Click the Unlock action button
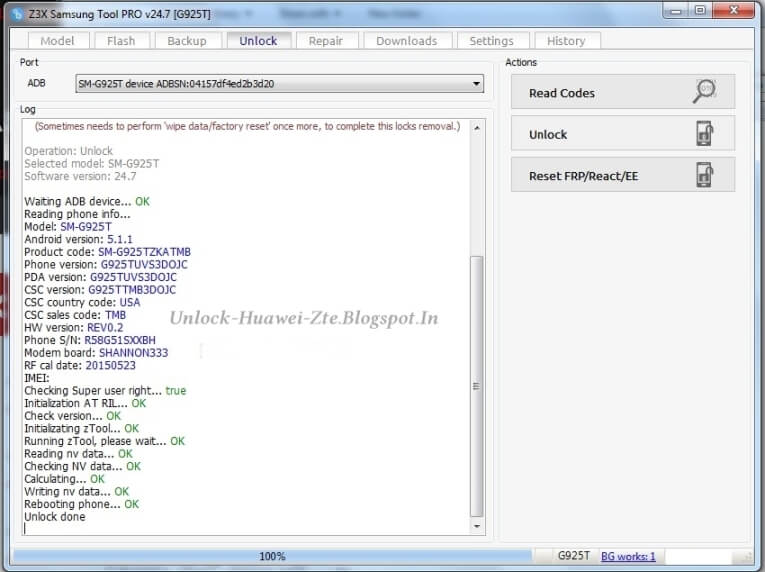The width and height of the screenshot is (765, 572). coord(623,133)
